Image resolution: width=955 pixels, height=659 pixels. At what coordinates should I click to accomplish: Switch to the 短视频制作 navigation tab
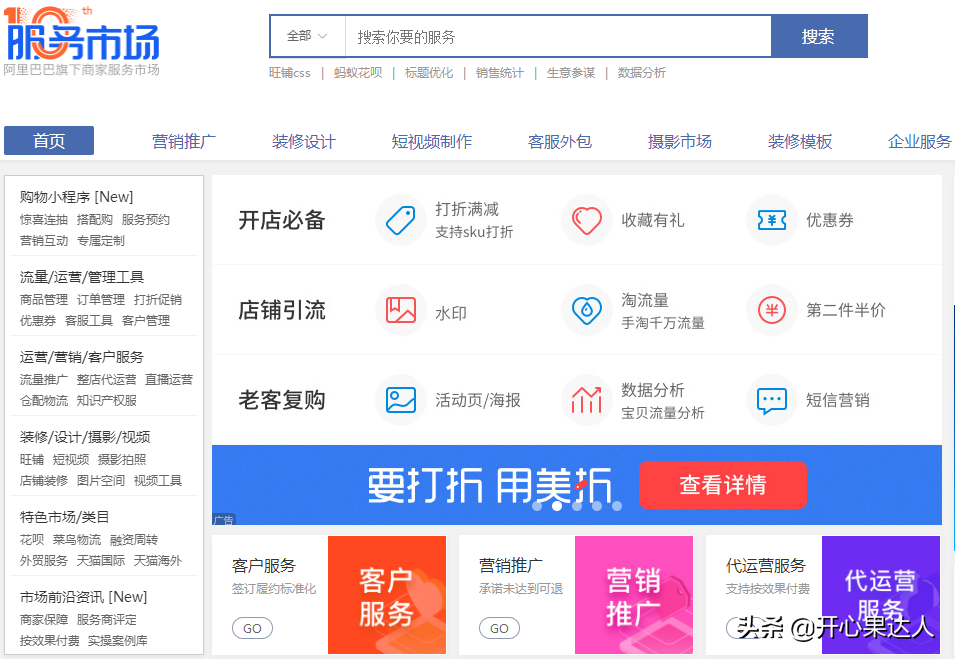432,141
